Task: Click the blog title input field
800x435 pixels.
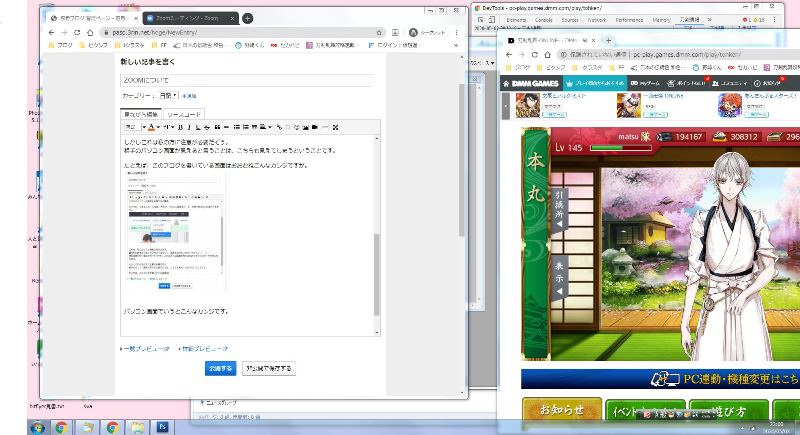Action: [247, 80]
